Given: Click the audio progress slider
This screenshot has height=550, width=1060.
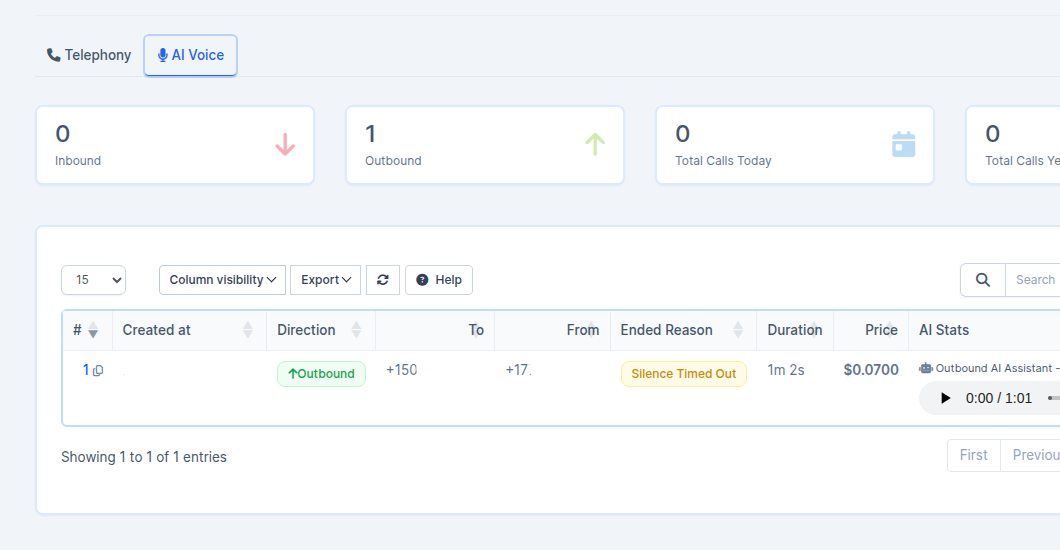Looking at the screenshot, I should [1054, 399].
